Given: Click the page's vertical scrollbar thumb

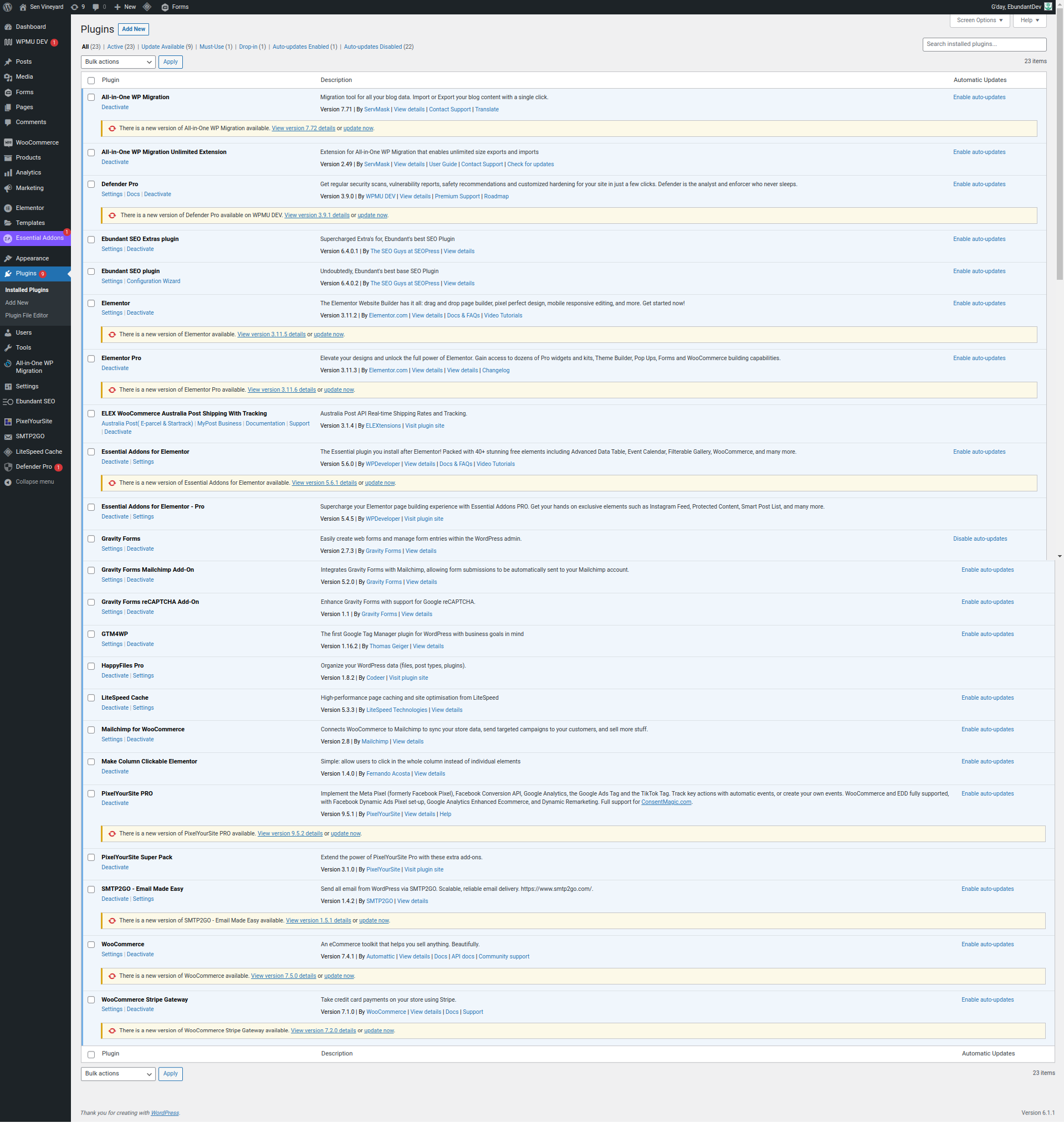Looking at the screenshot, I should (1059, 147).
